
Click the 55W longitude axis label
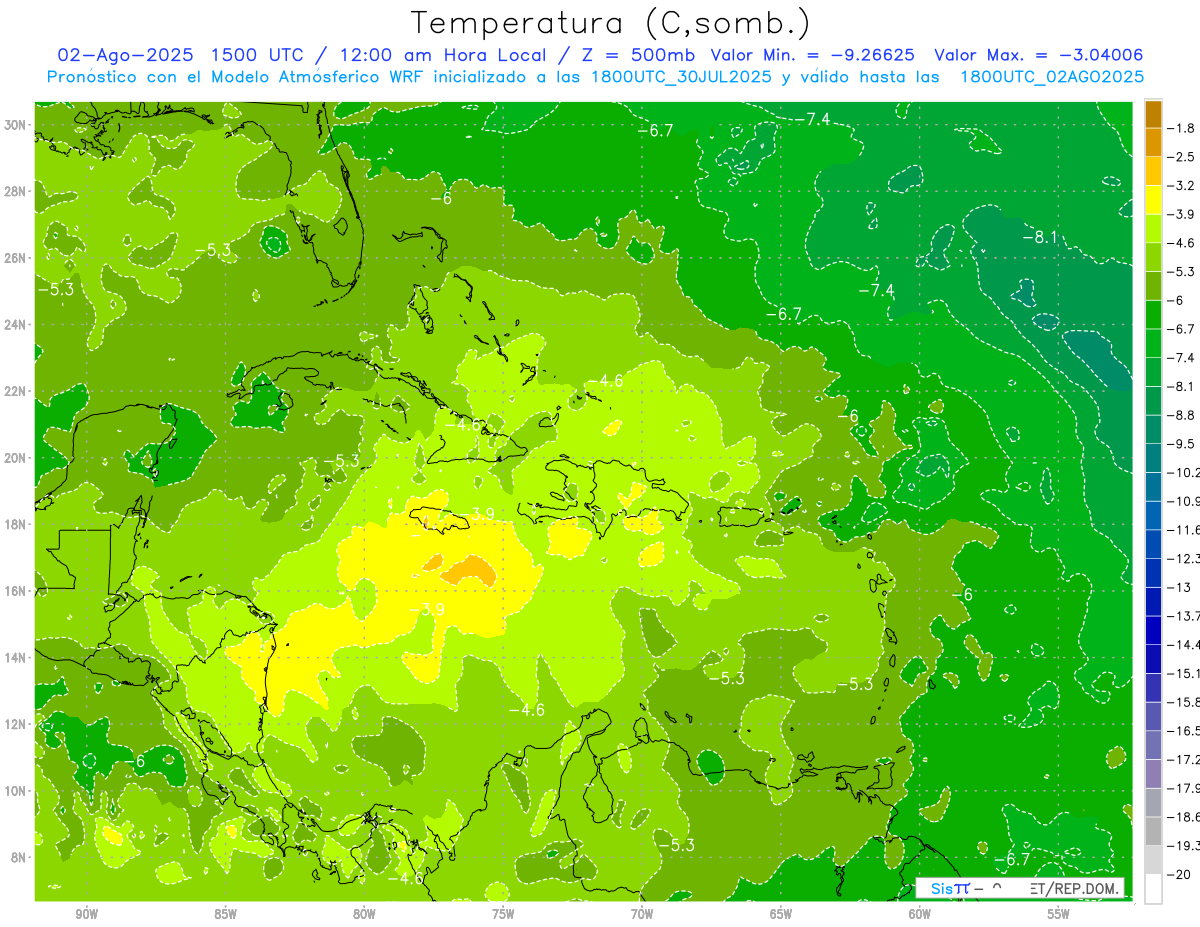(x=1059, y=914)
